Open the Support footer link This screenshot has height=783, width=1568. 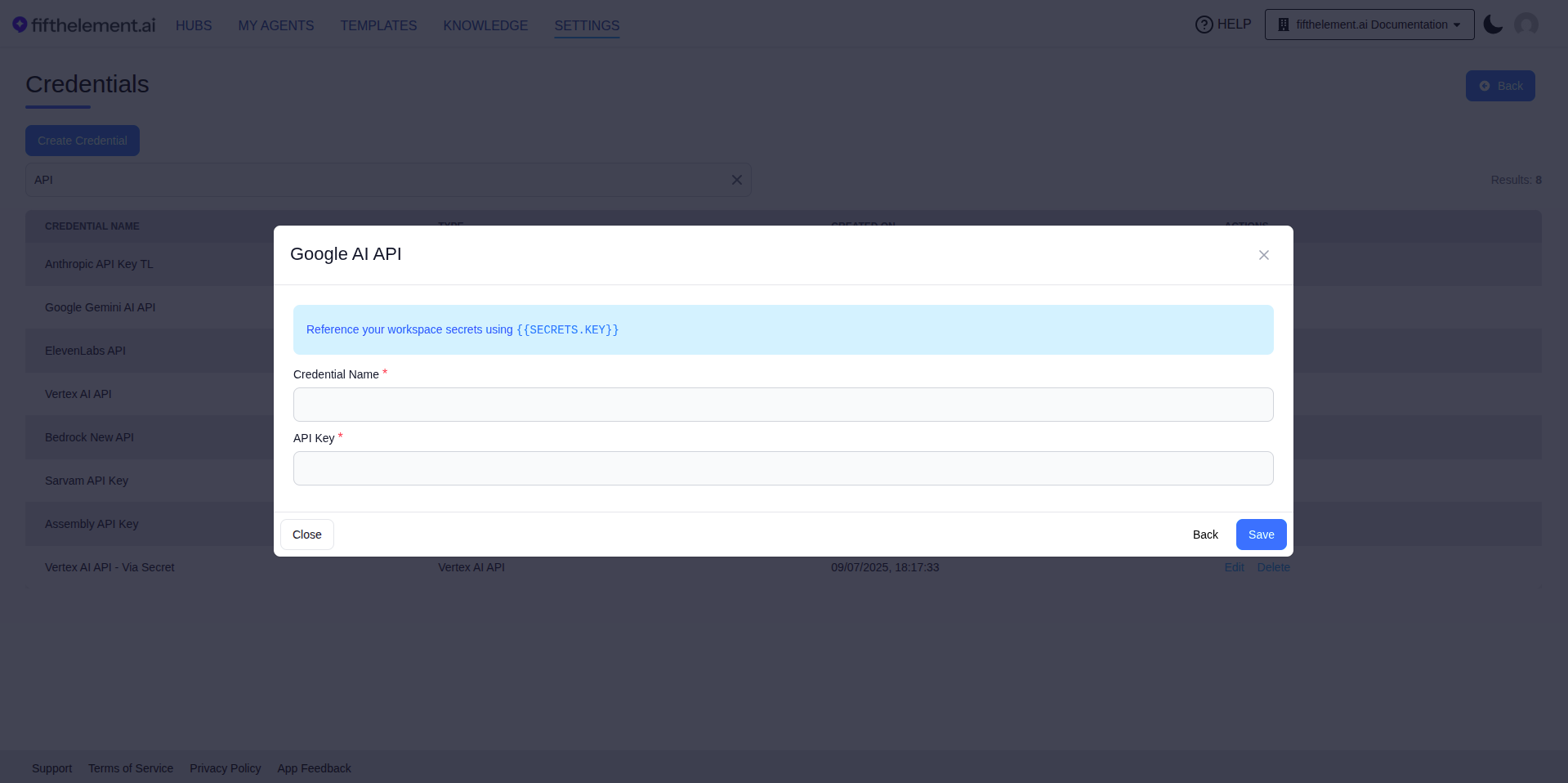tap(51, 768)
